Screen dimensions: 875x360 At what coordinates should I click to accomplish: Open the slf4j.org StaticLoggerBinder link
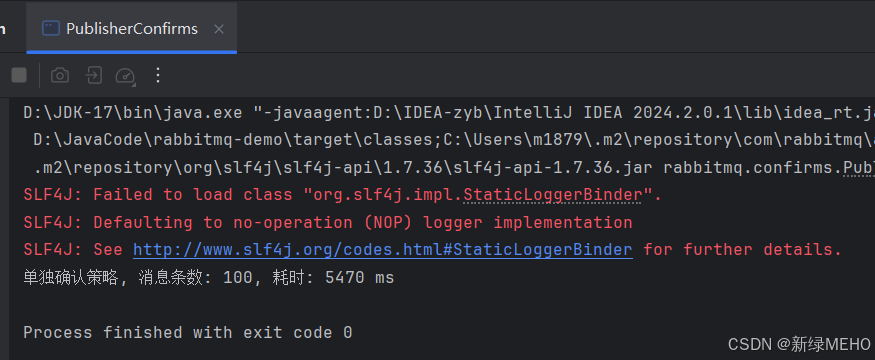click(383, 249)
